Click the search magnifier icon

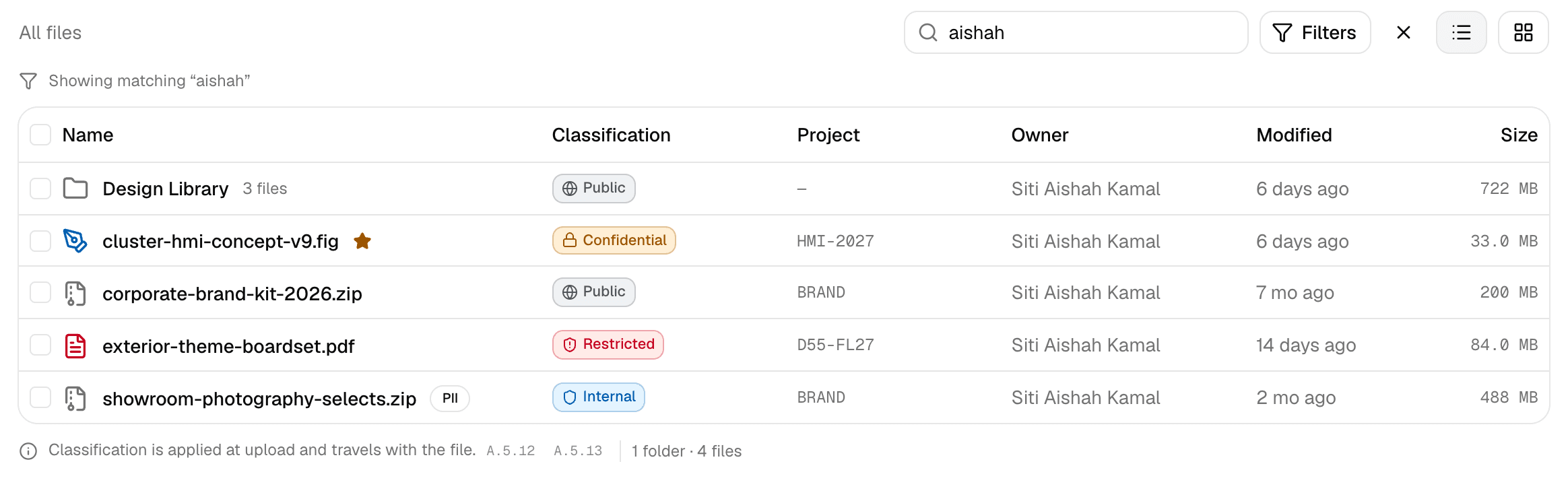[928, 32]
